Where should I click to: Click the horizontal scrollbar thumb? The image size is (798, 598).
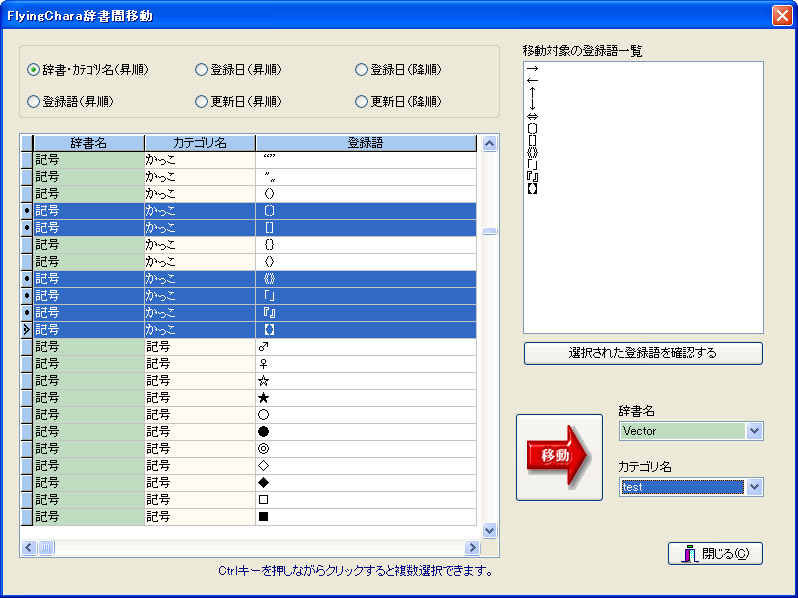click(46, 548)
